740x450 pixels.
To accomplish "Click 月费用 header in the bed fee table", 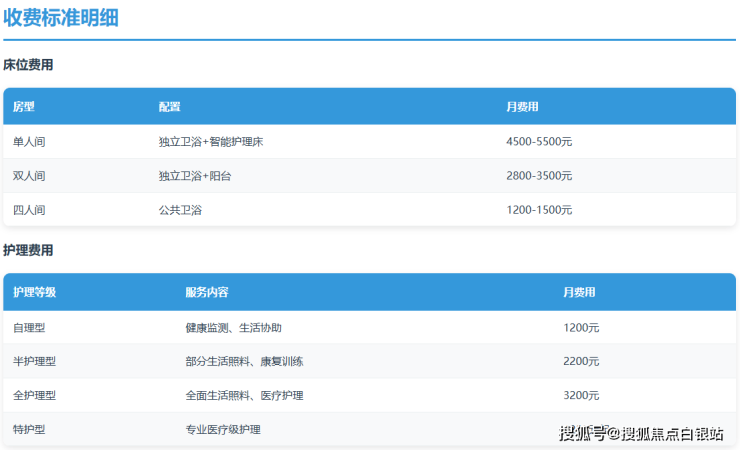I will tap(522, 107).
